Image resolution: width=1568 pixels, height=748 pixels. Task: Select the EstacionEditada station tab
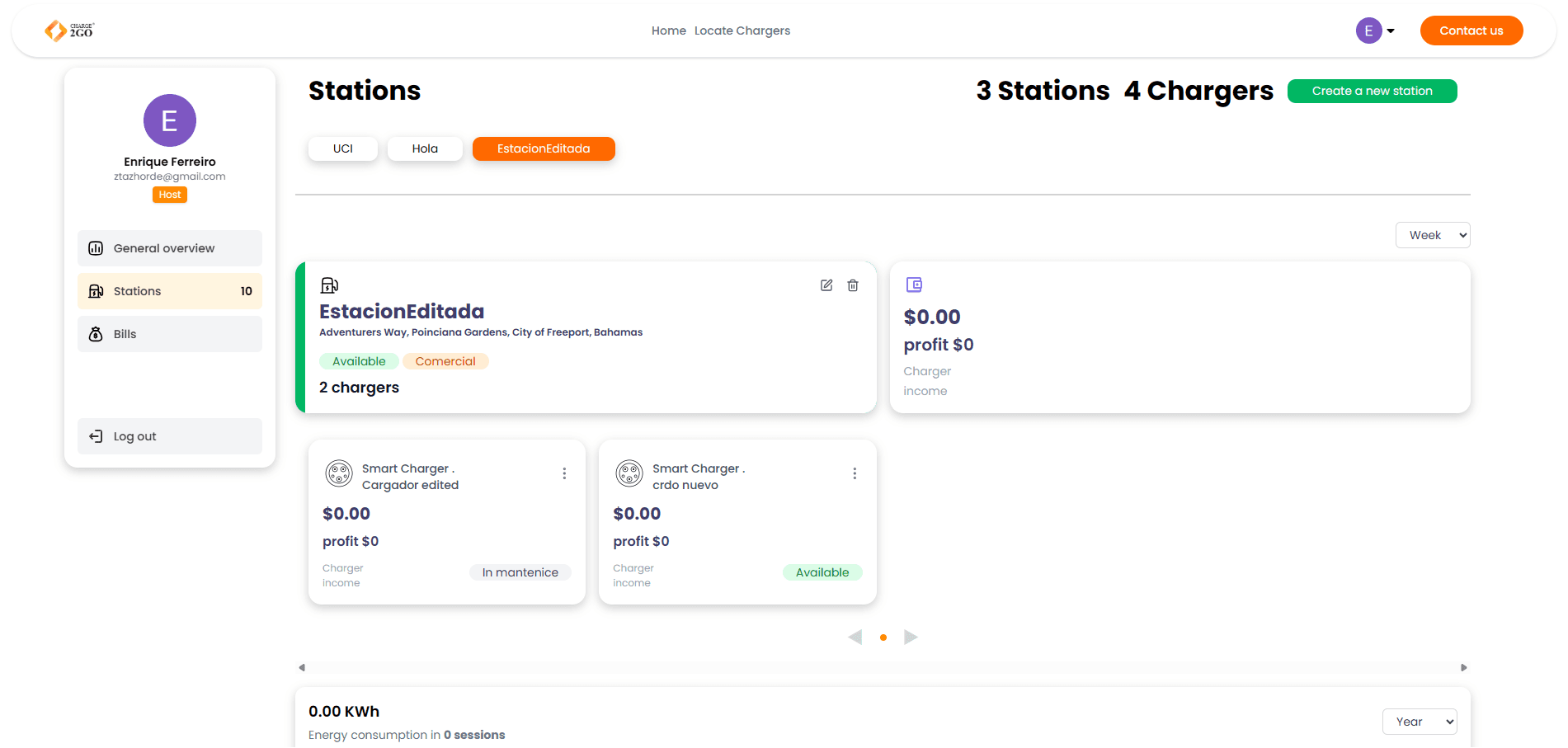click(544, 148)
